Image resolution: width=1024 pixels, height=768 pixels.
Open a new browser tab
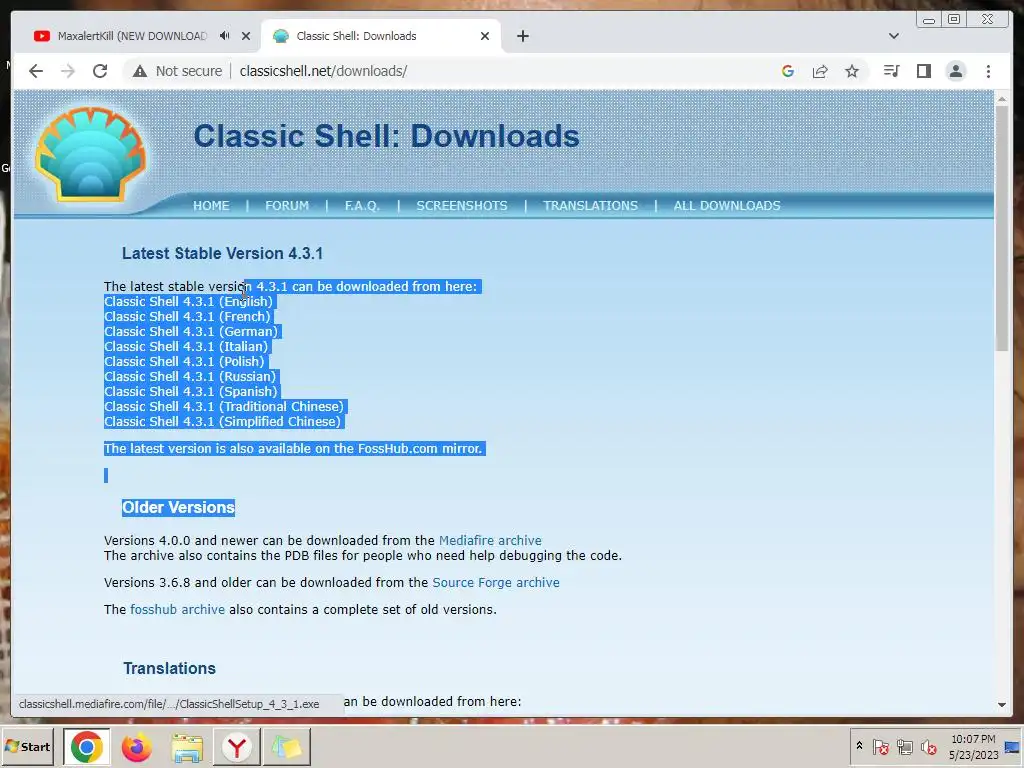point(522,36)
